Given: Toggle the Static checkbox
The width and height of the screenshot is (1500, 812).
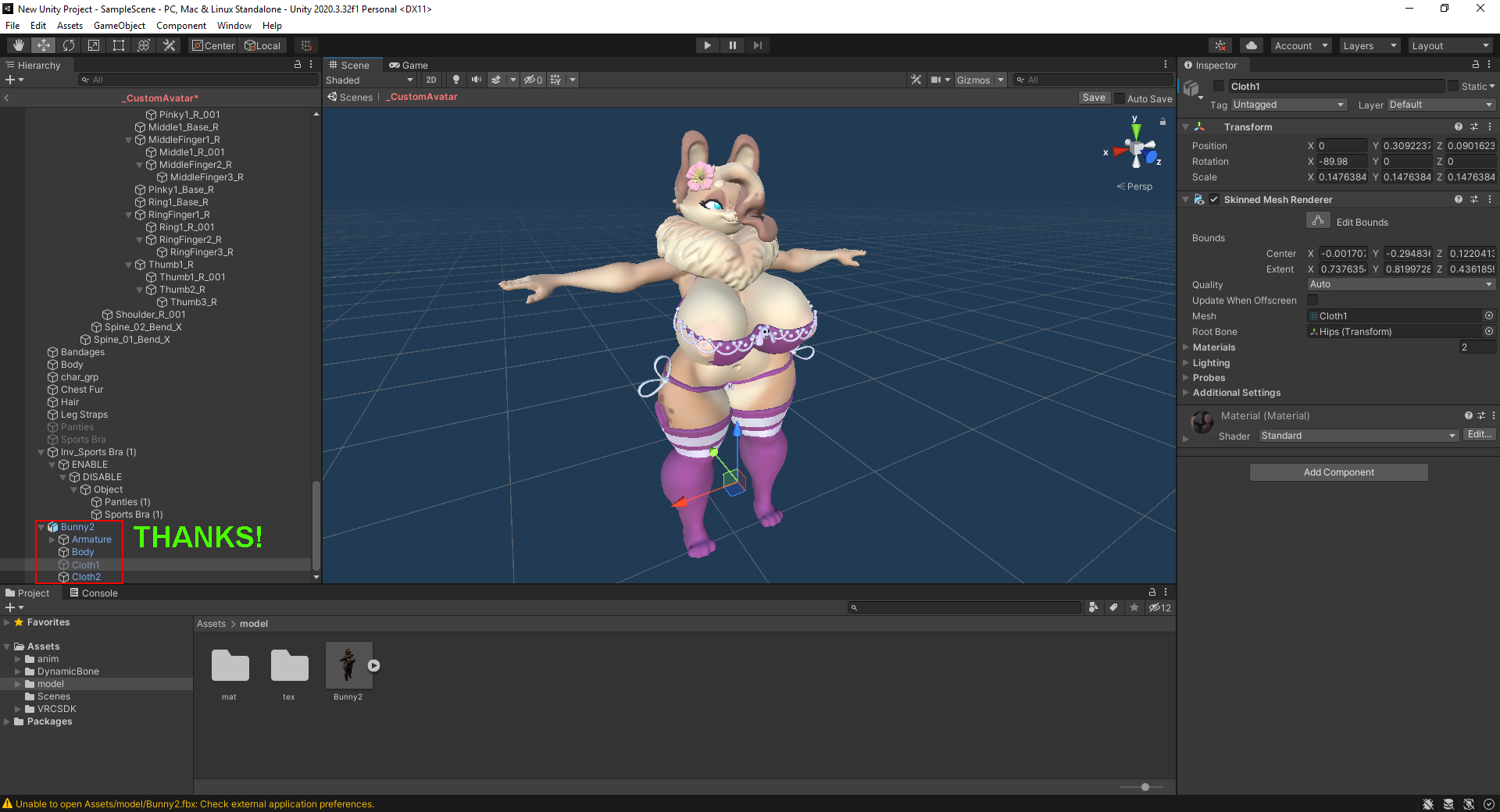Looking at the screenshot, I should point(1453,86).
